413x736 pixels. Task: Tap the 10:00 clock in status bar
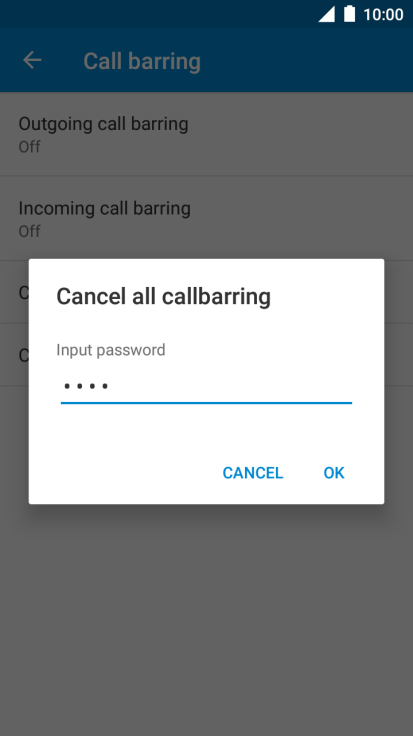383,14
